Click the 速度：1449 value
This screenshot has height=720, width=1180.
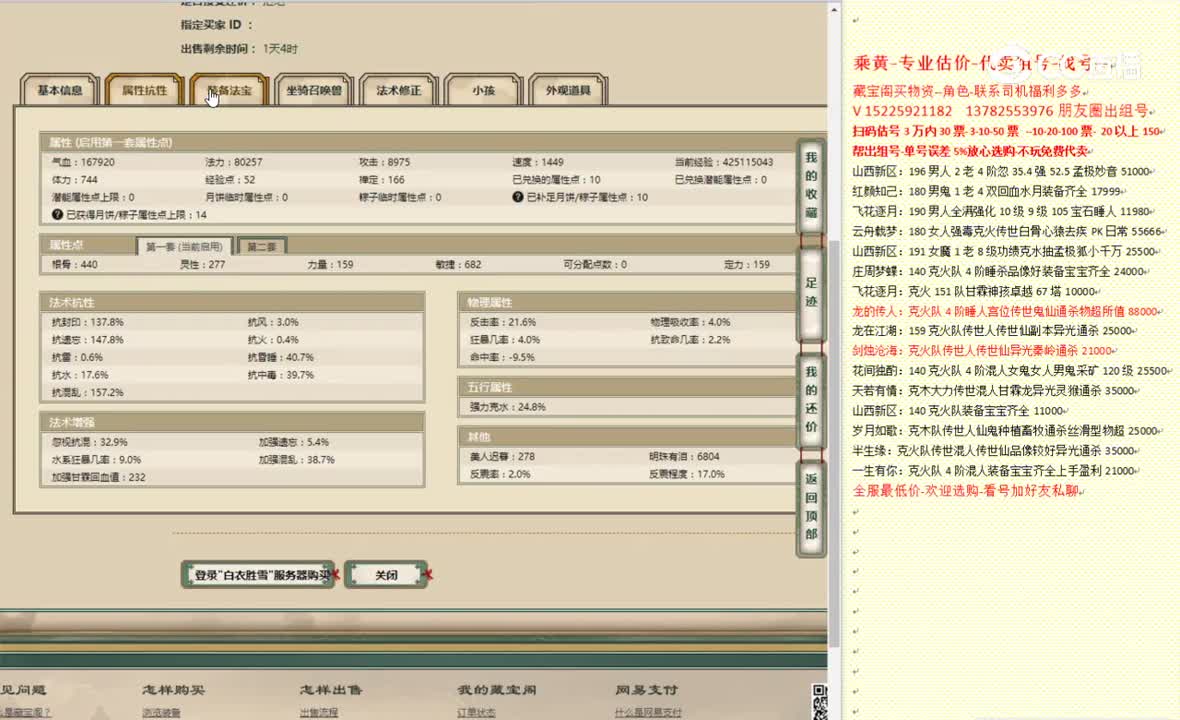point(537,162)
